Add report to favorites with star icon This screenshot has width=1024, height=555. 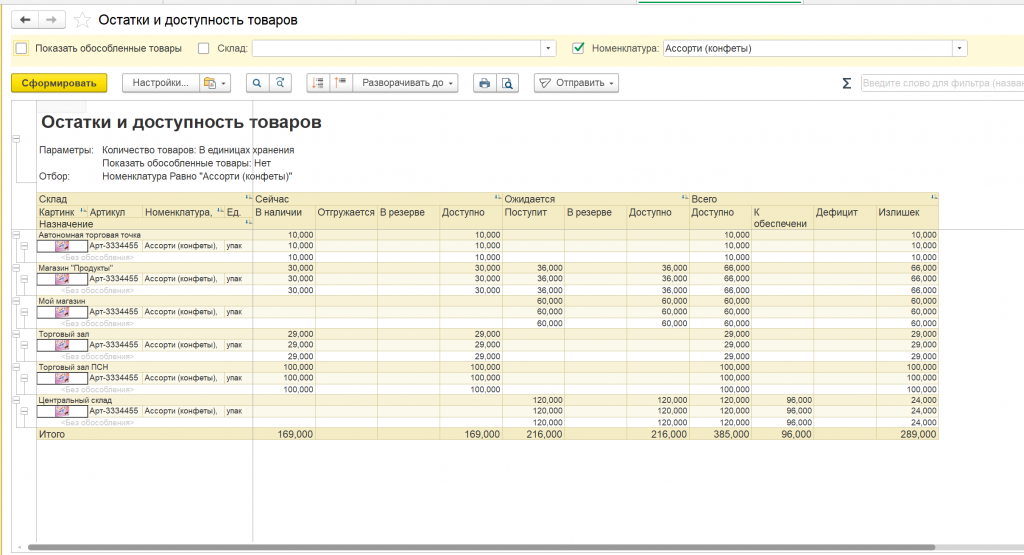click(82, 20)
